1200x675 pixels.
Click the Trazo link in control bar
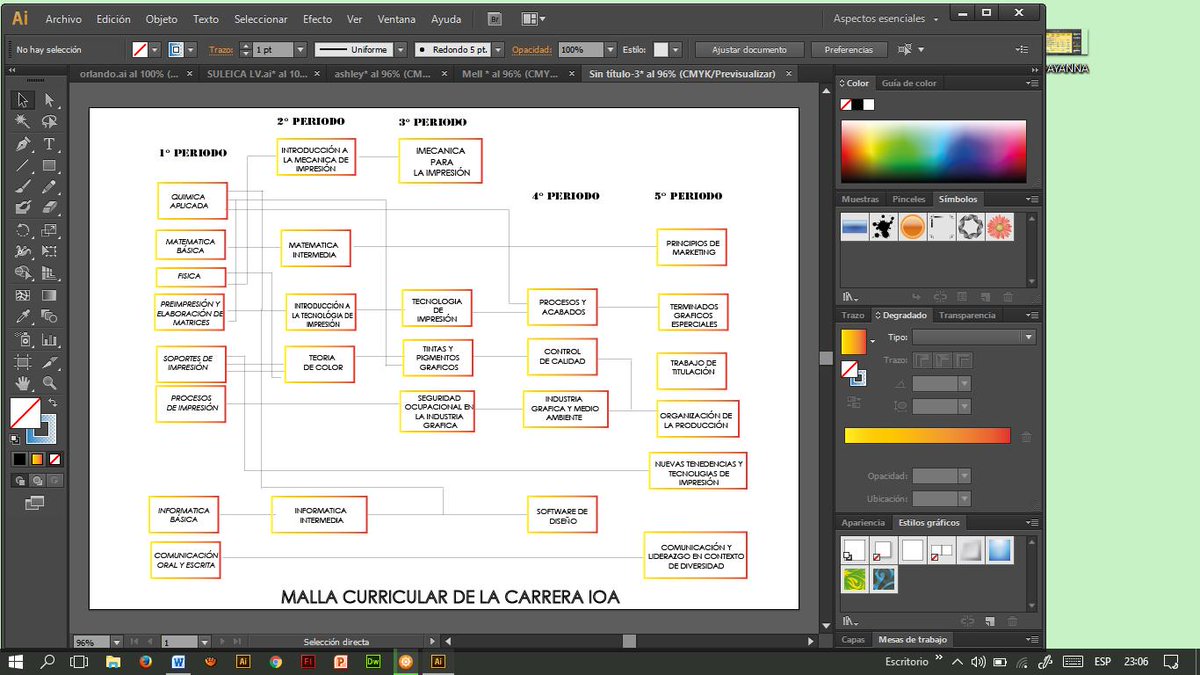pyautogui.click(x=220, y=49)
